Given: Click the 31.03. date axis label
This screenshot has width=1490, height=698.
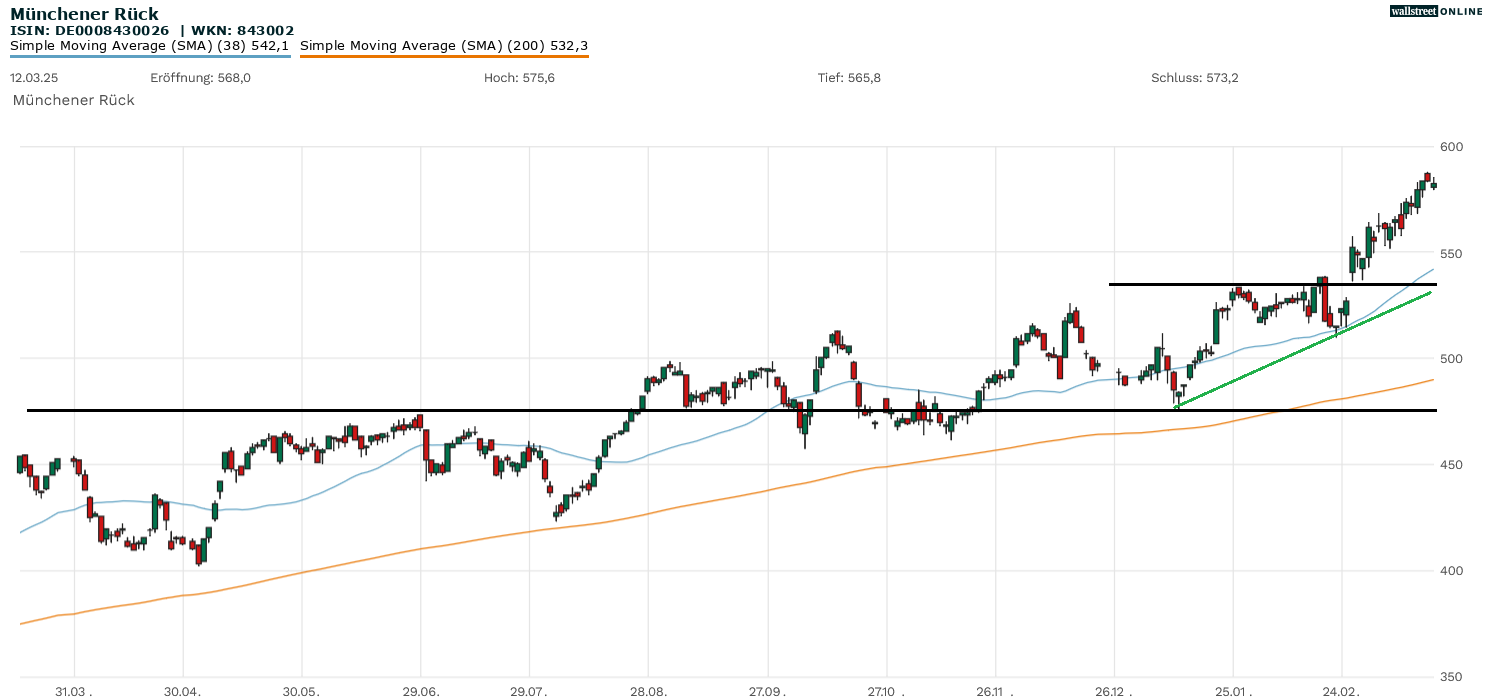Looking at the screenshot, I should (x=74, y=691).
